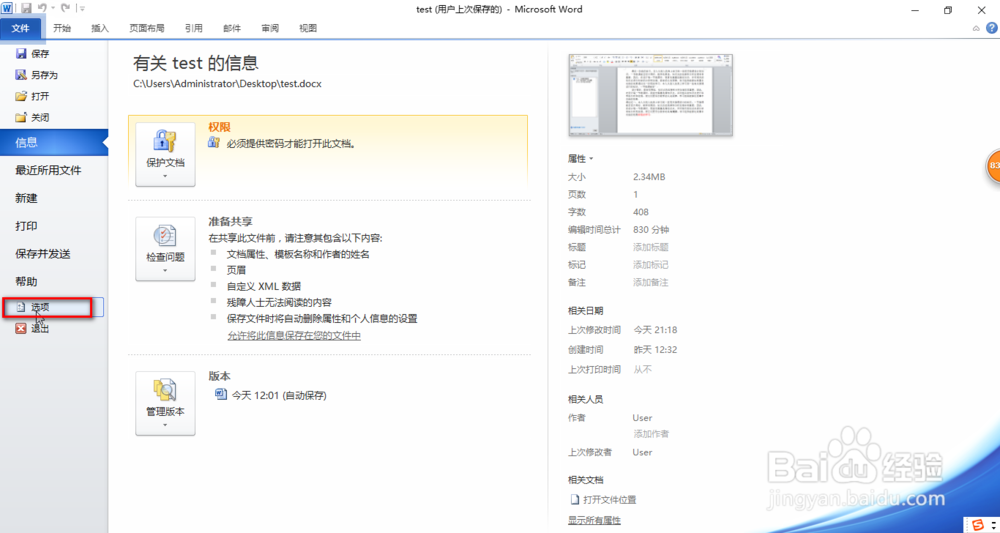The width and height of the screenshot is (1000, 533).
Task: Click the 830 分钟 editing time value
Action: point(651,230)
